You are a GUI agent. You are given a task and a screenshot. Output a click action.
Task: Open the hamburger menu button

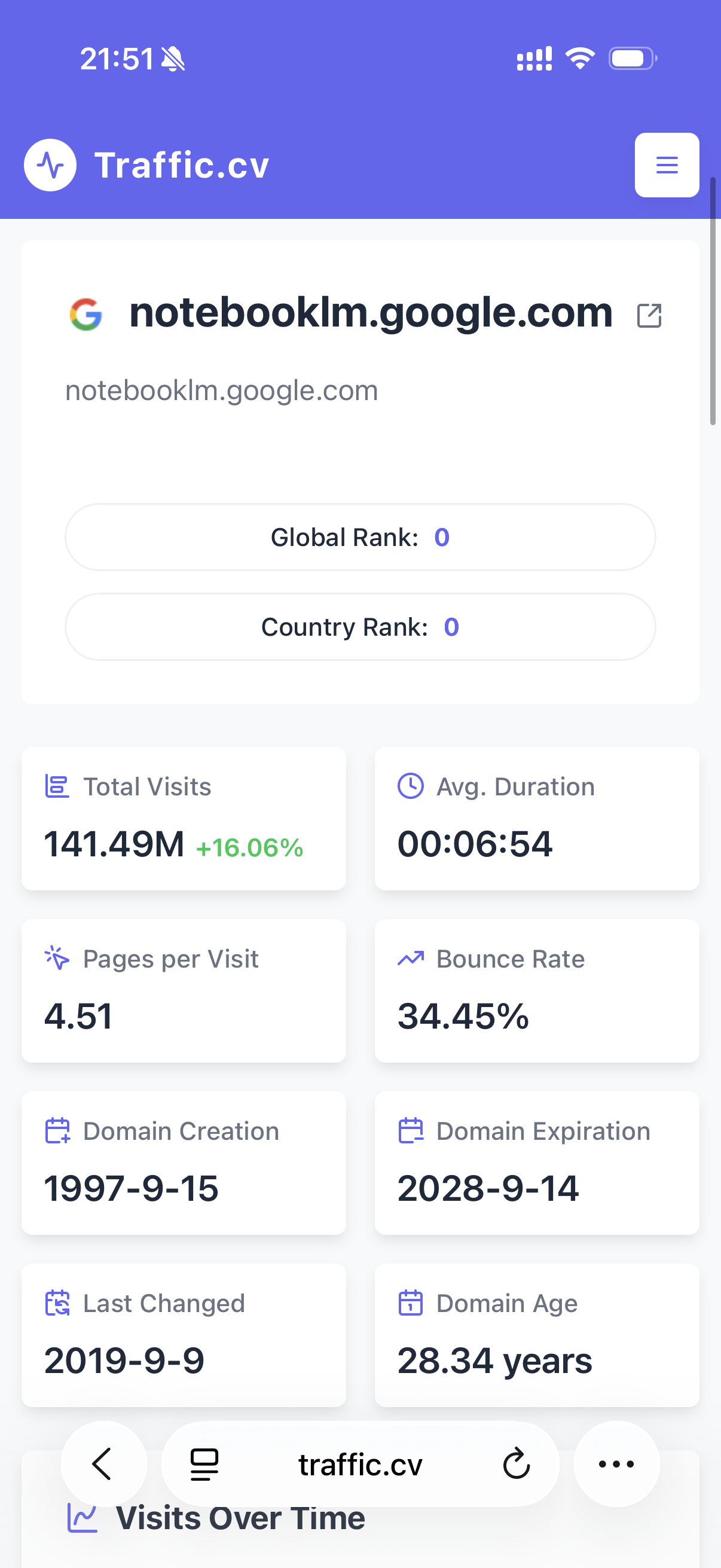pos(666,165)
